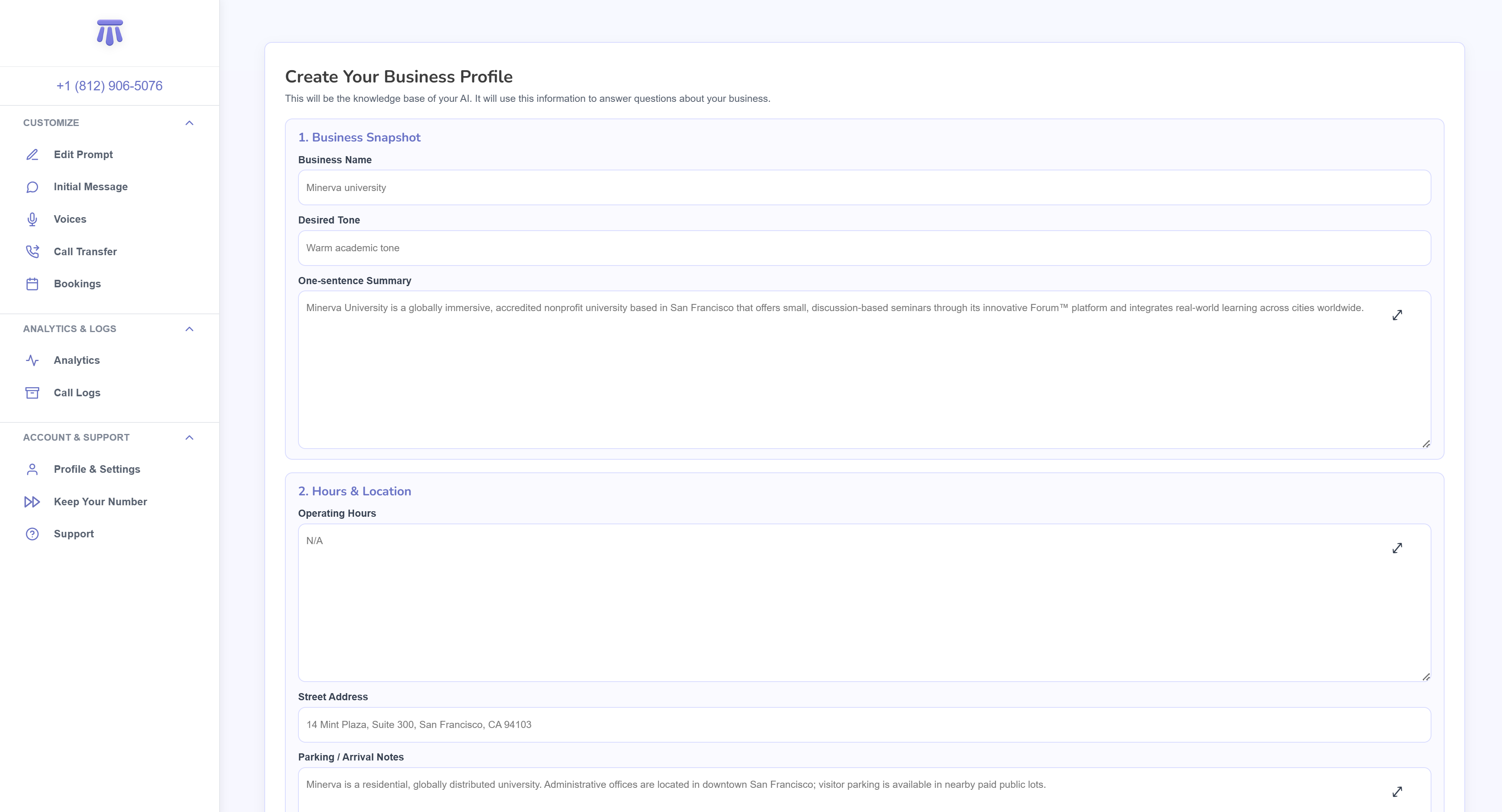Screen dimensions: 1502x812
Task: Click the Bookings calendar icon
Action: tap(32, 284)
